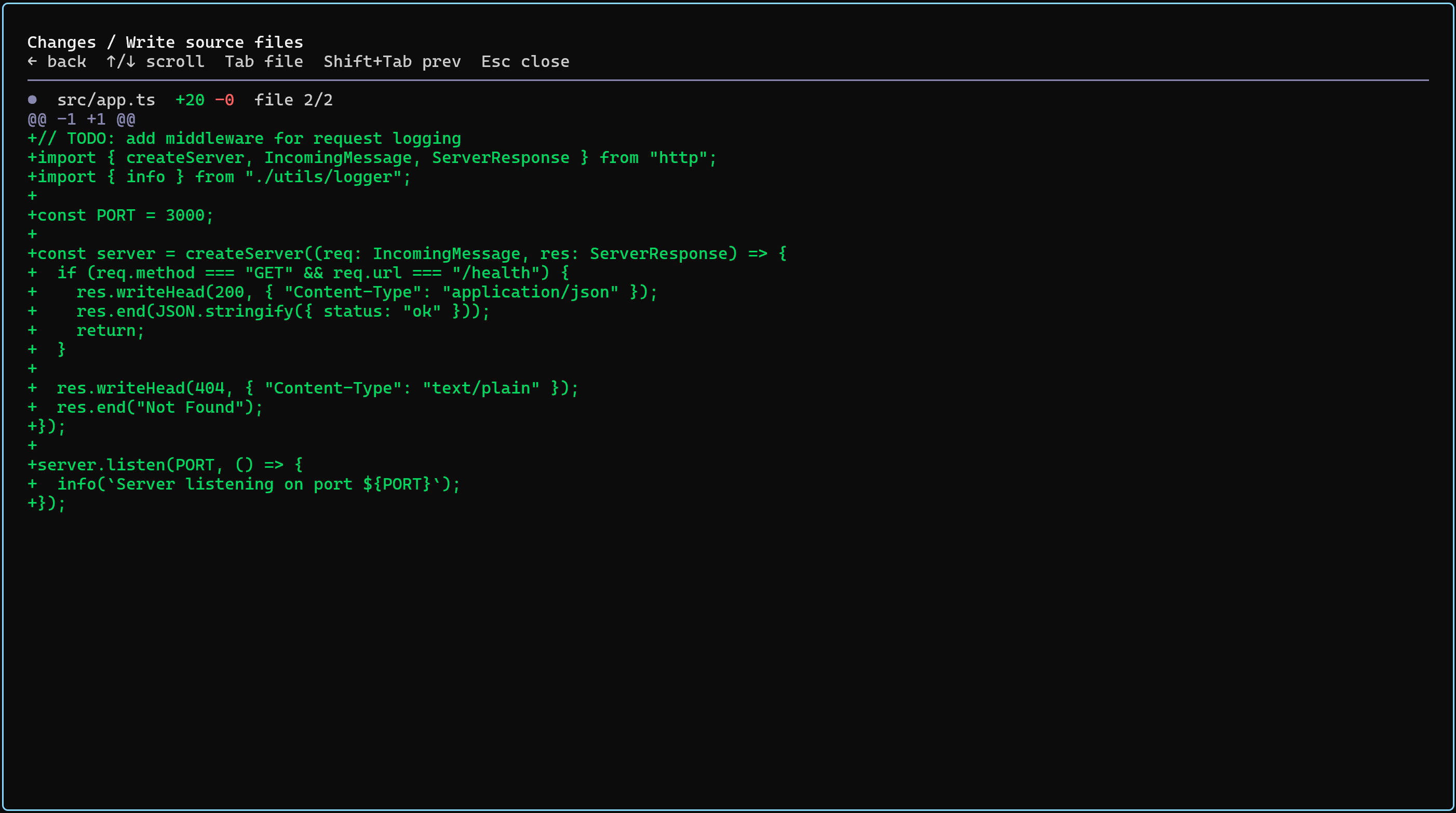This screenshot has width=1456, height=813.
Task: Click the 'res.end(JSON.stringify' line
Action: click(x=259, y=311)
